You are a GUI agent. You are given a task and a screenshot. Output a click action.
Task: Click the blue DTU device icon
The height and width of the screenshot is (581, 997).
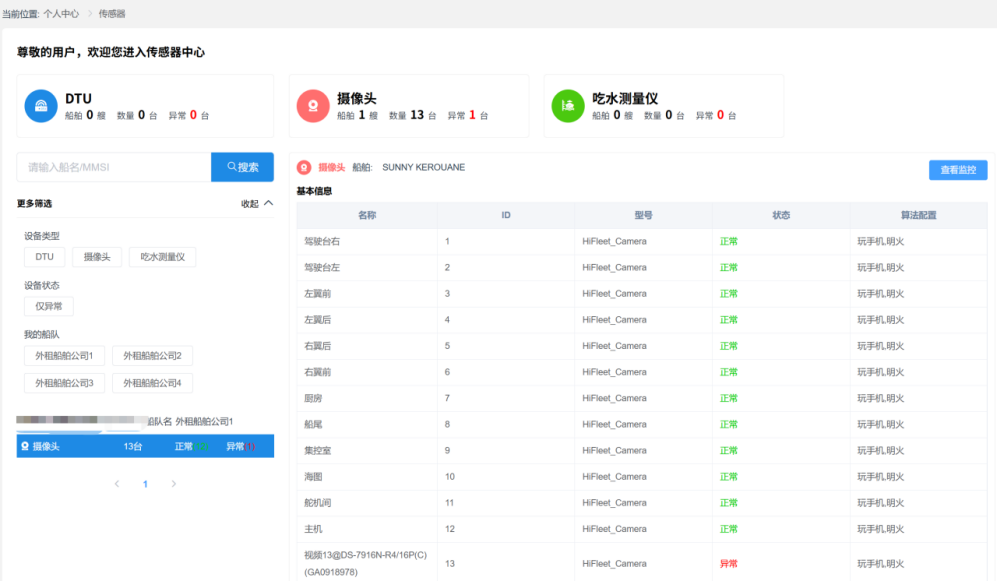(41, 106)
